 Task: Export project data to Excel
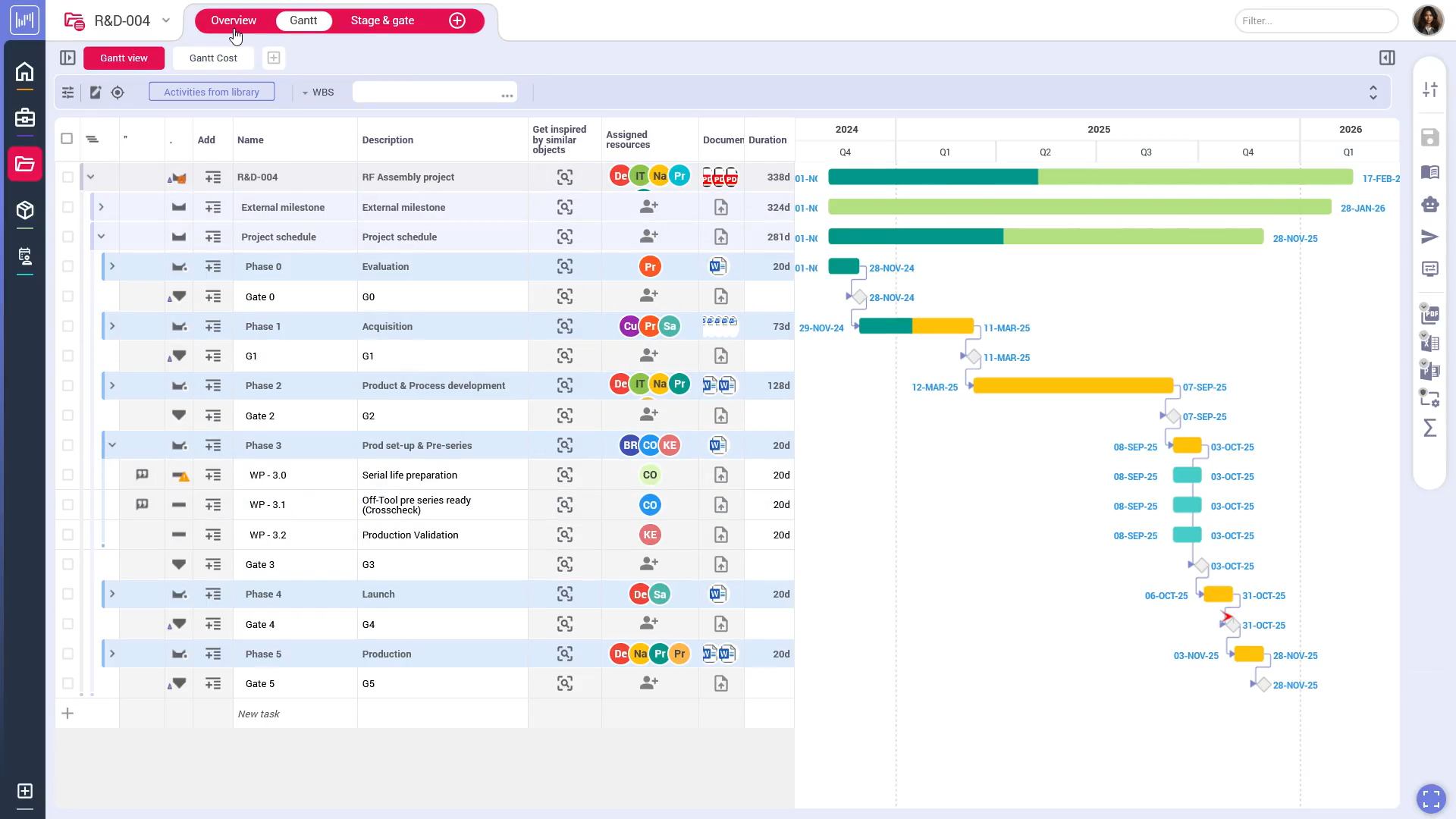pyautogui.click(x=1432, y=343)
